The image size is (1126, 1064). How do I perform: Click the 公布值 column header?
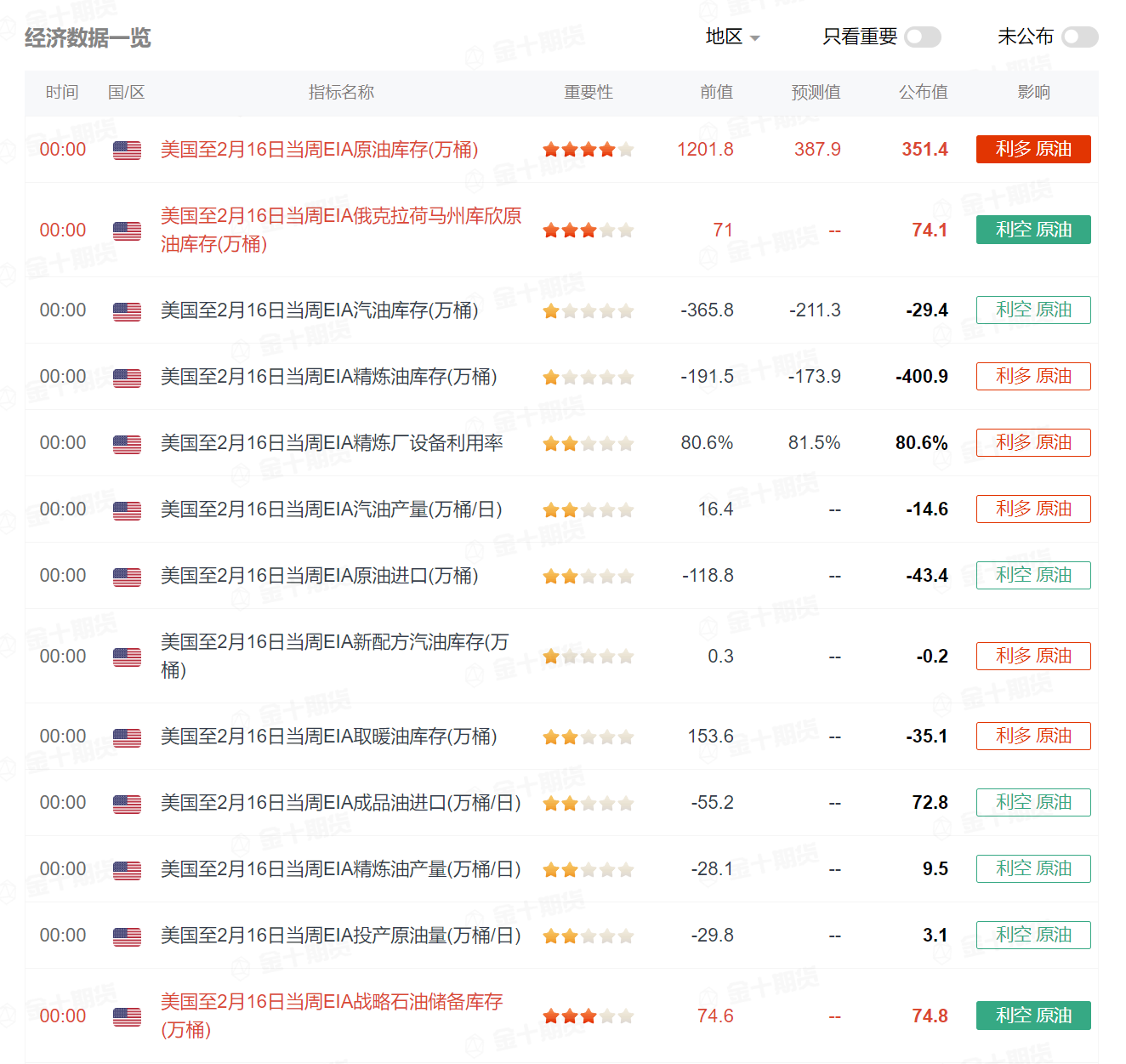(x=923, y=93)
